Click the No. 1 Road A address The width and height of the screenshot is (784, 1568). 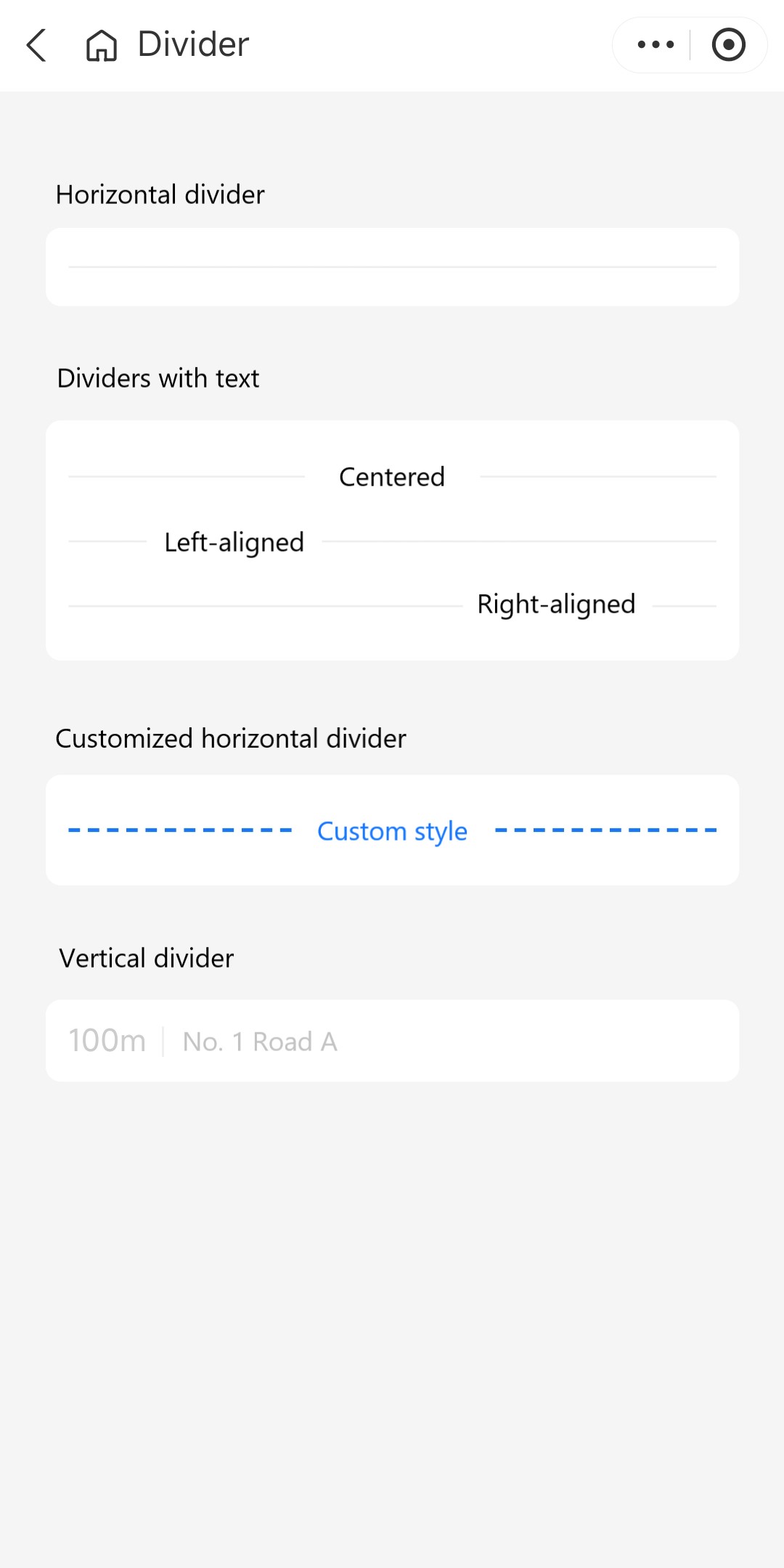pos(260,1042)
